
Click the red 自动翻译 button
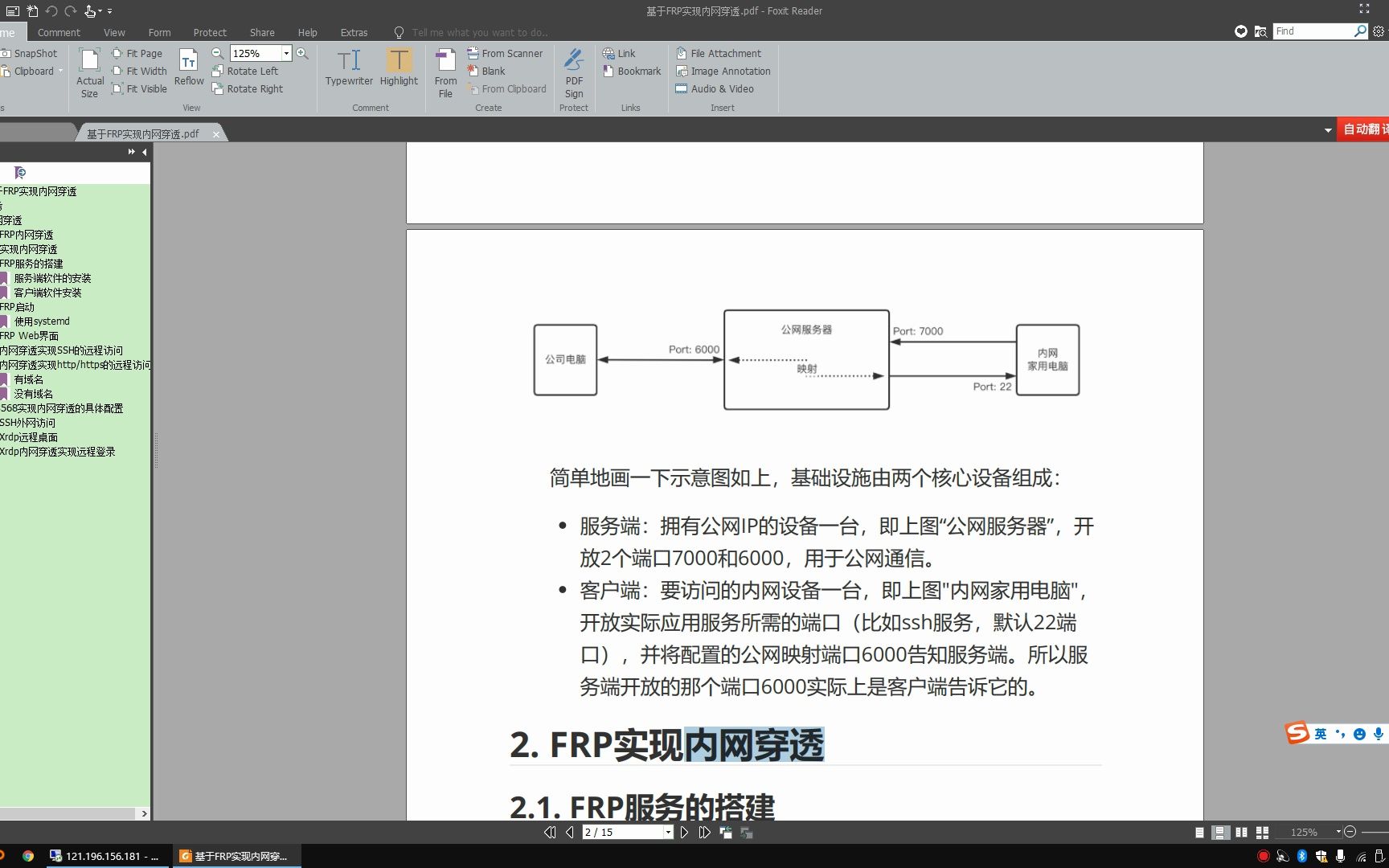coord(1363,129)
